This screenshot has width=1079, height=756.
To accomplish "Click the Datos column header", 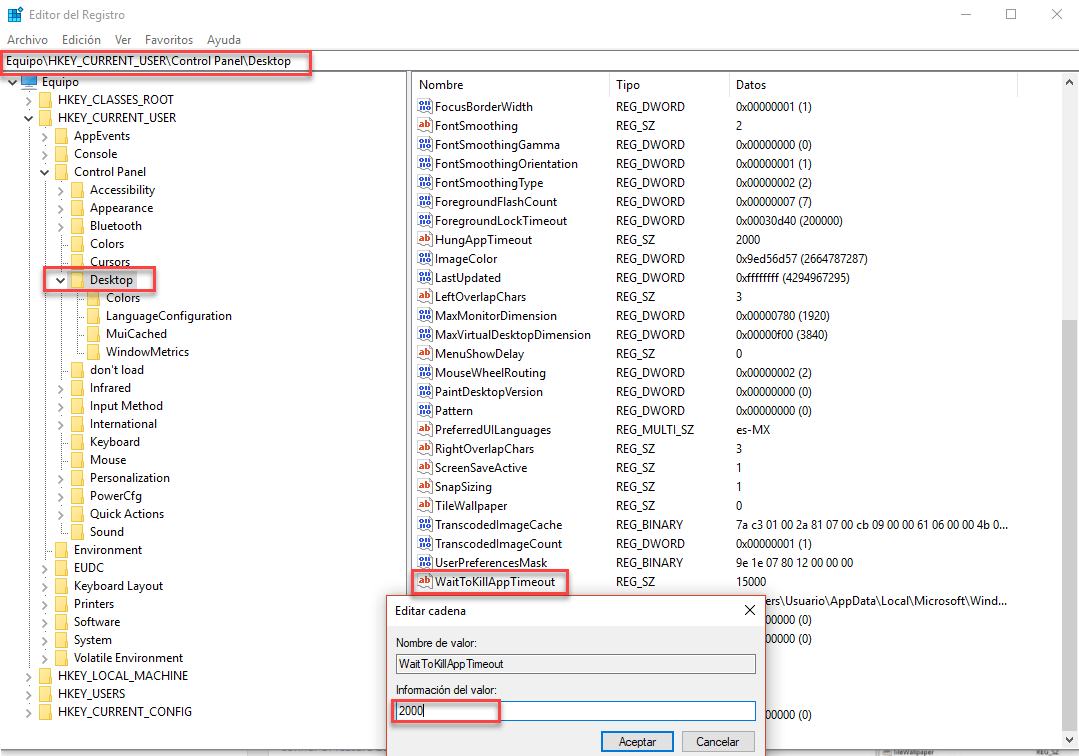I will pos(751,85).
